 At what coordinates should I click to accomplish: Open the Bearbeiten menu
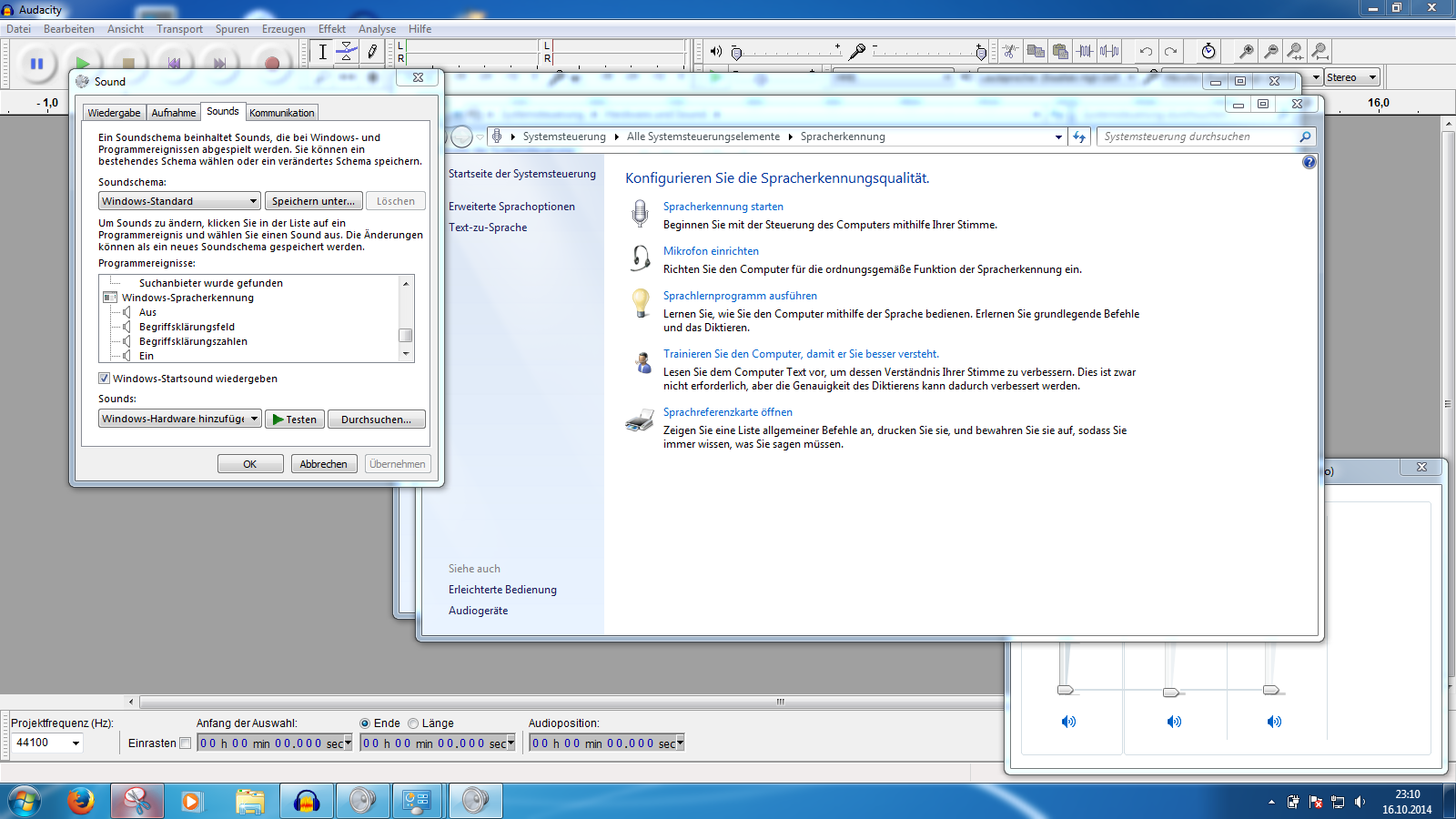coord(69,29)
